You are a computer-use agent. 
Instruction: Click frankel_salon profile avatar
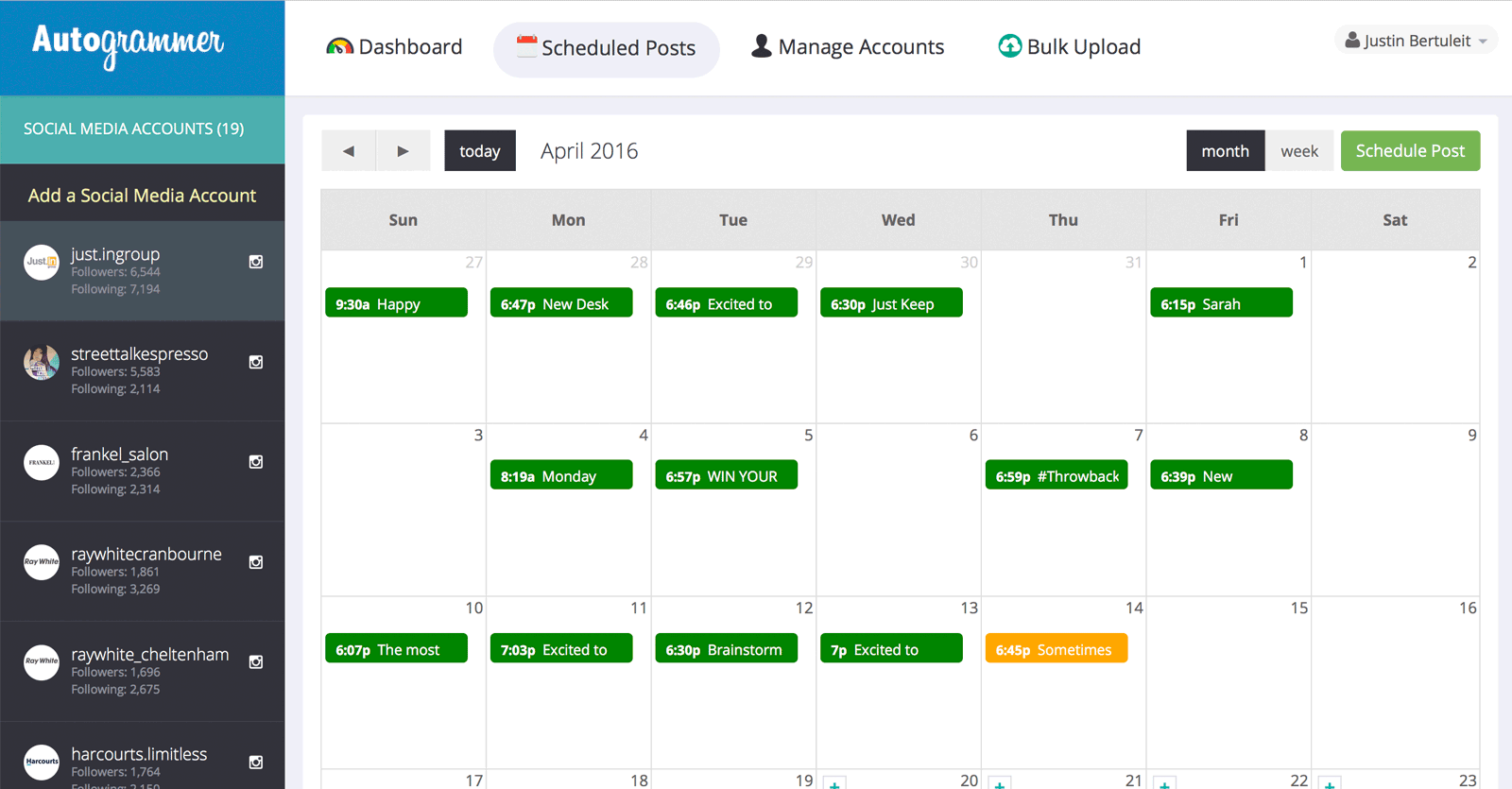[42, 462]
